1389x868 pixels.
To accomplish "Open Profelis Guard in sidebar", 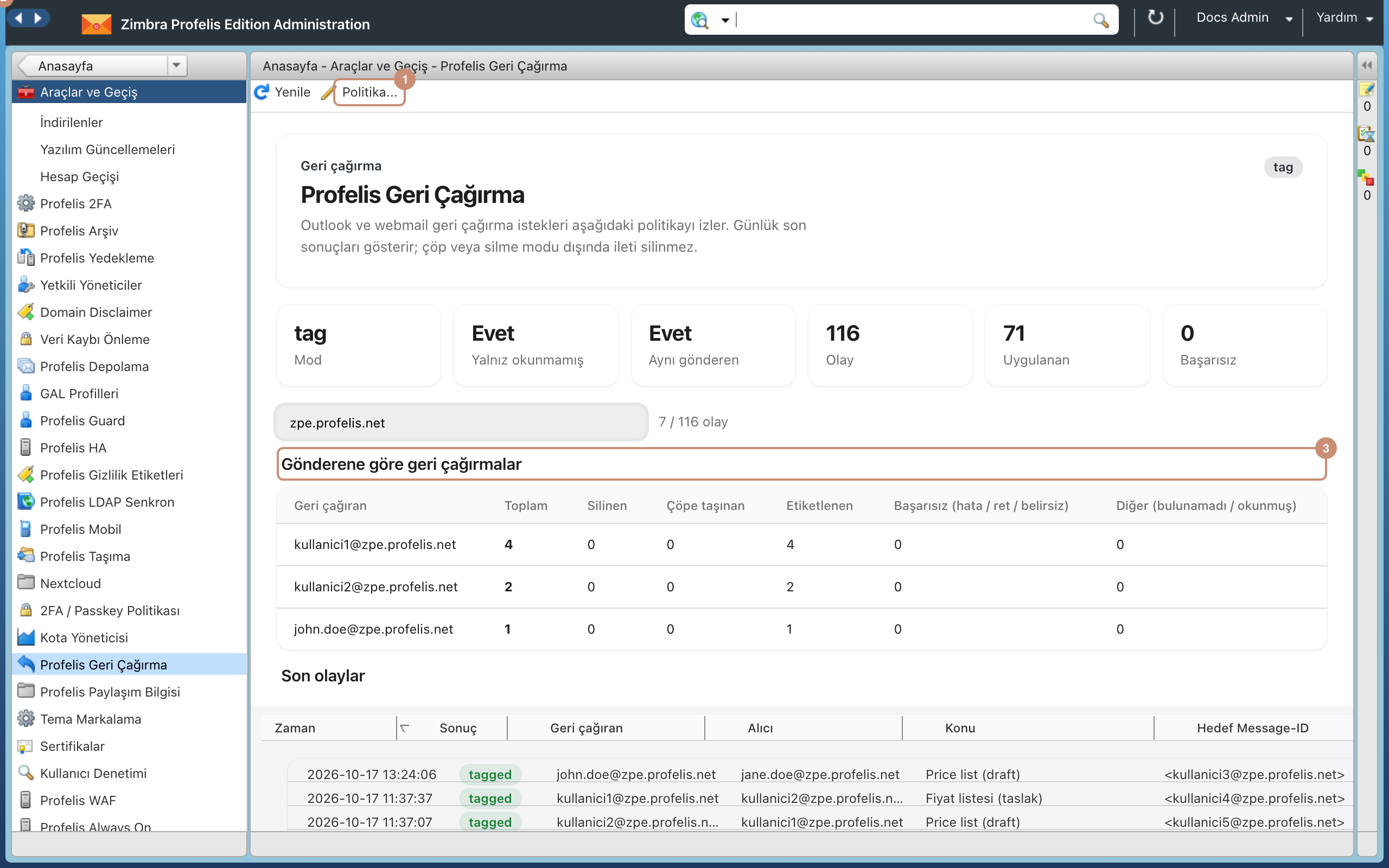I will [x=82, y=421].
